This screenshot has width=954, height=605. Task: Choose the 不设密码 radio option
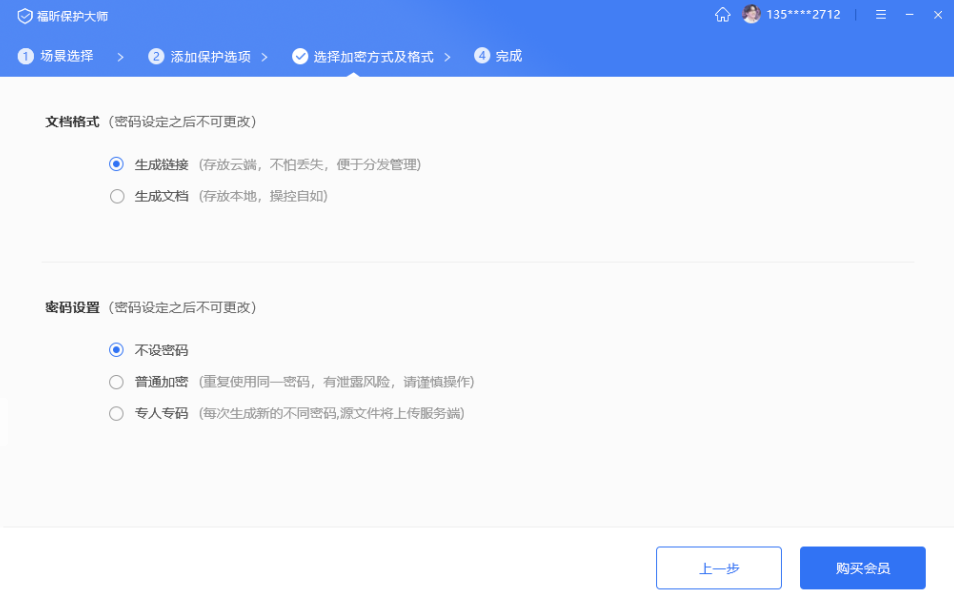117,350
